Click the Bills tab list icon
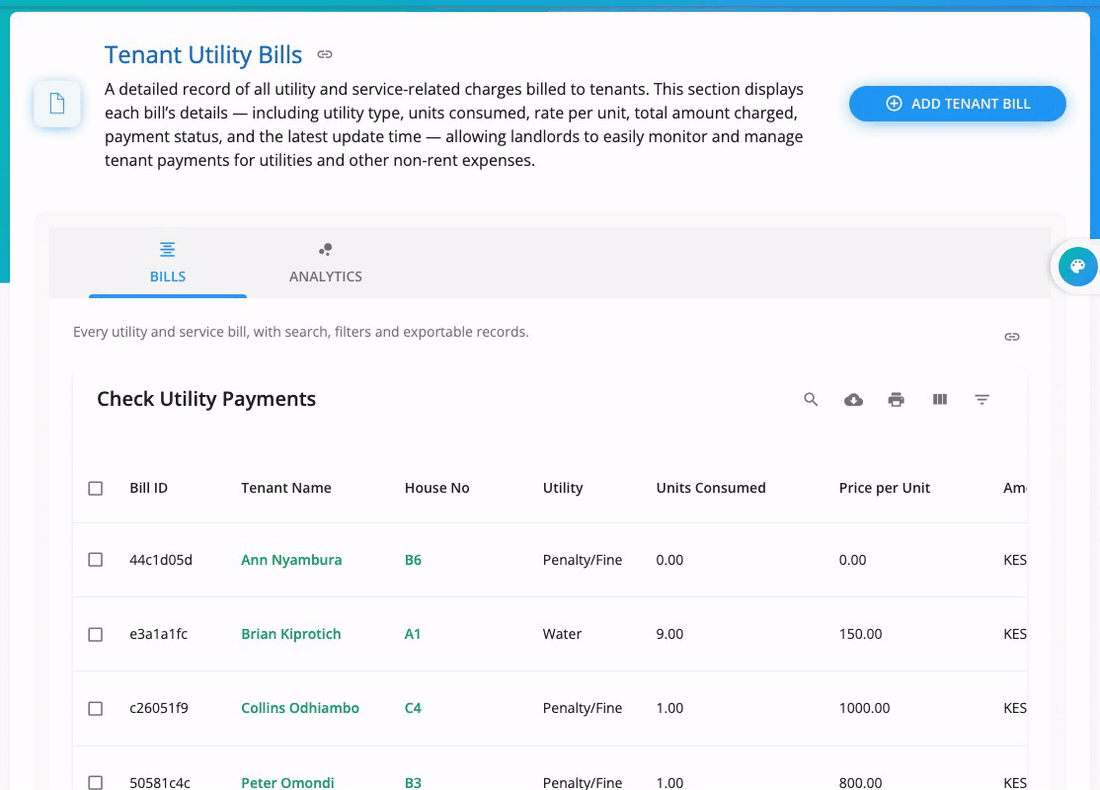 point(167,249)
